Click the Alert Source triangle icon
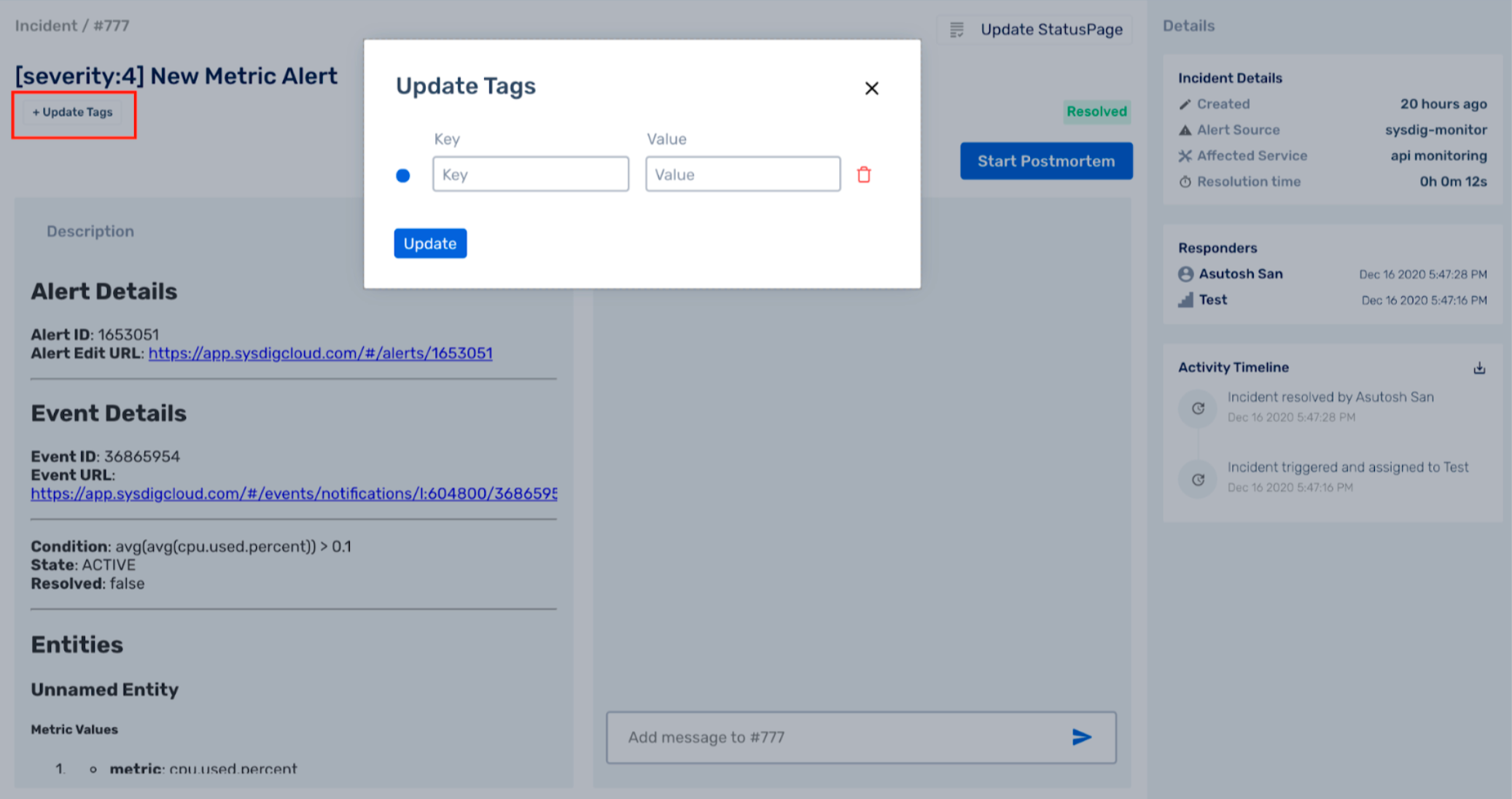 1185,130
